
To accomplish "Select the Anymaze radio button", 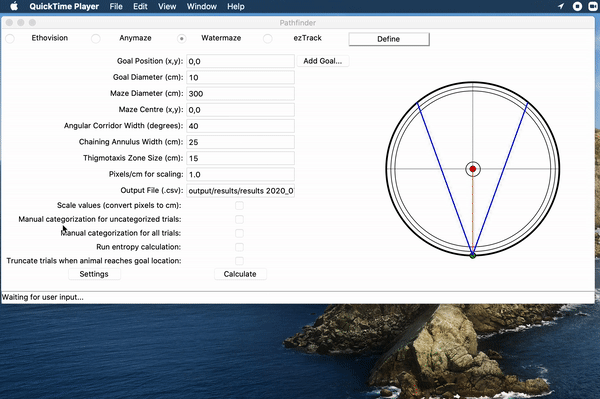I will tap(96, 38).
